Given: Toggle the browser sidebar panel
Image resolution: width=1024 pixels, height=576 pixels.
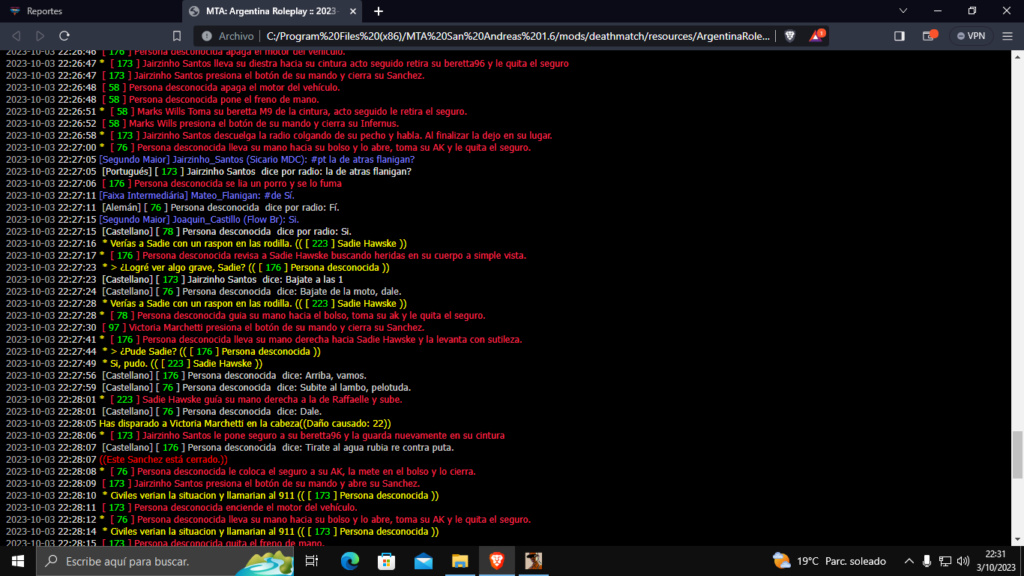Looking at the screenshot, I should pyautogui.click(x=899, y=36).
